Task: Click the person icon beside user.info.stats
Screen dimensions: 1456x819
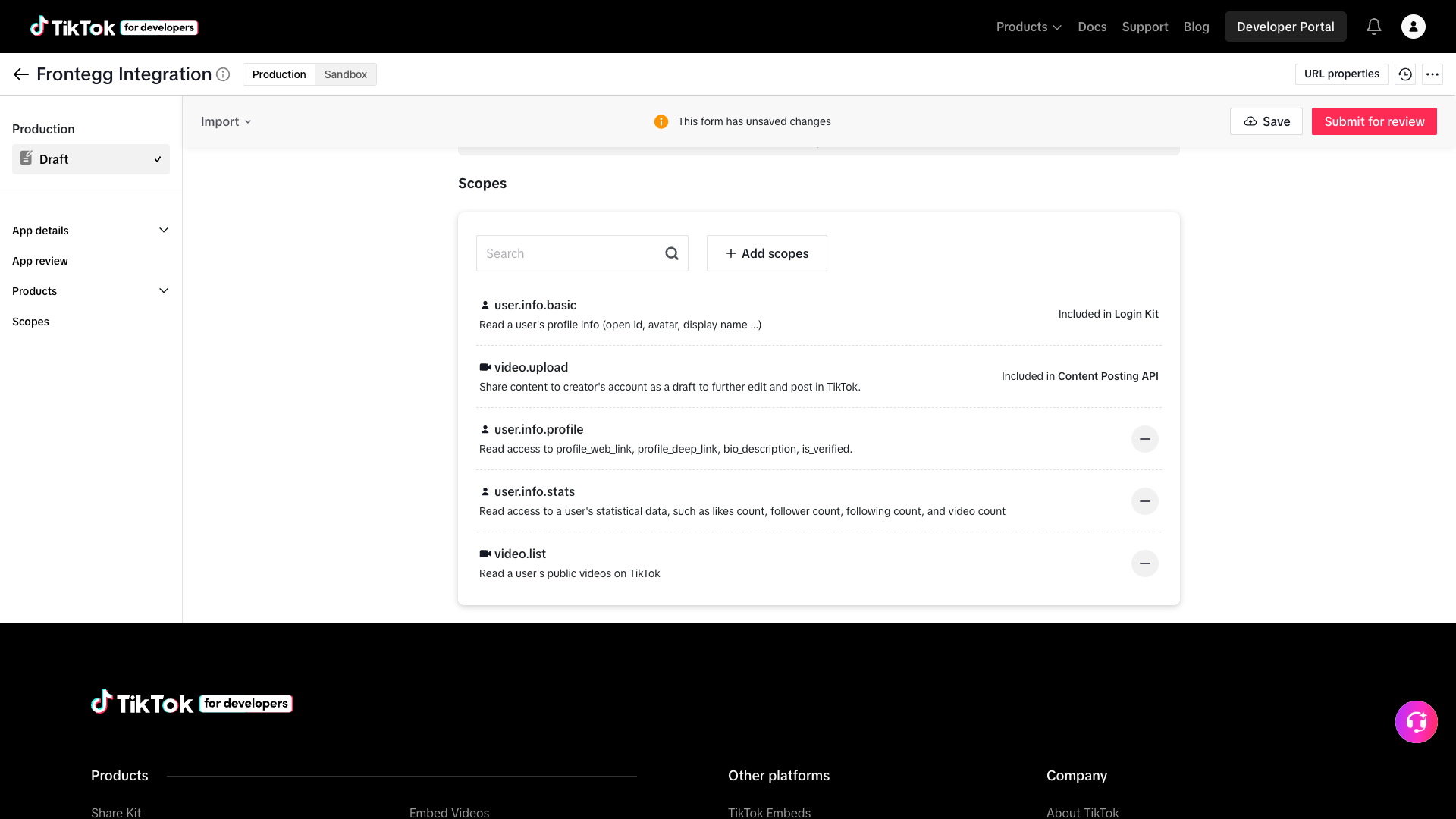Action: click(485, 491)
